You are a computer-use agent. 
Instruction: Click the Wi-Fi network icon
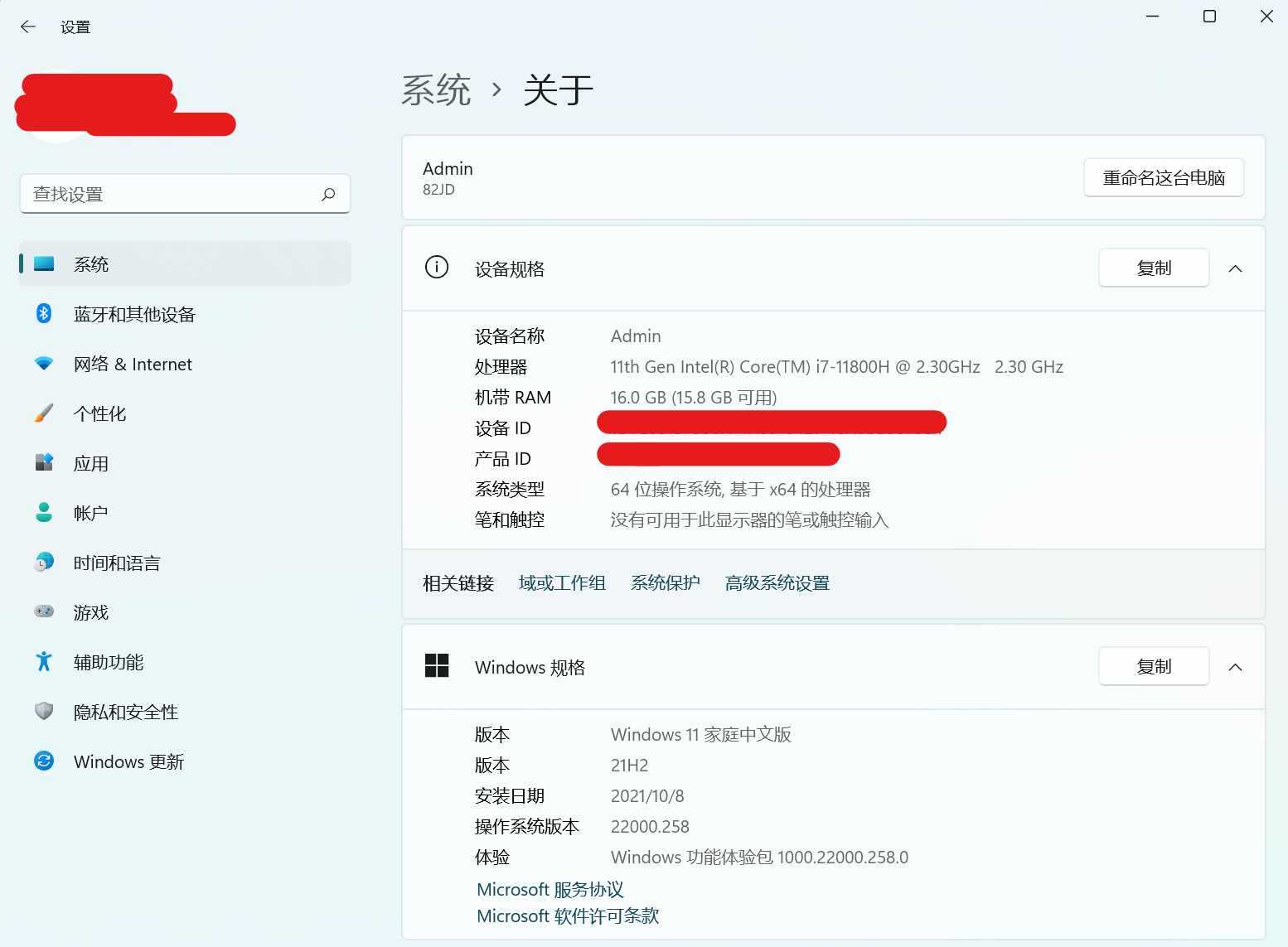click(44, 364)
